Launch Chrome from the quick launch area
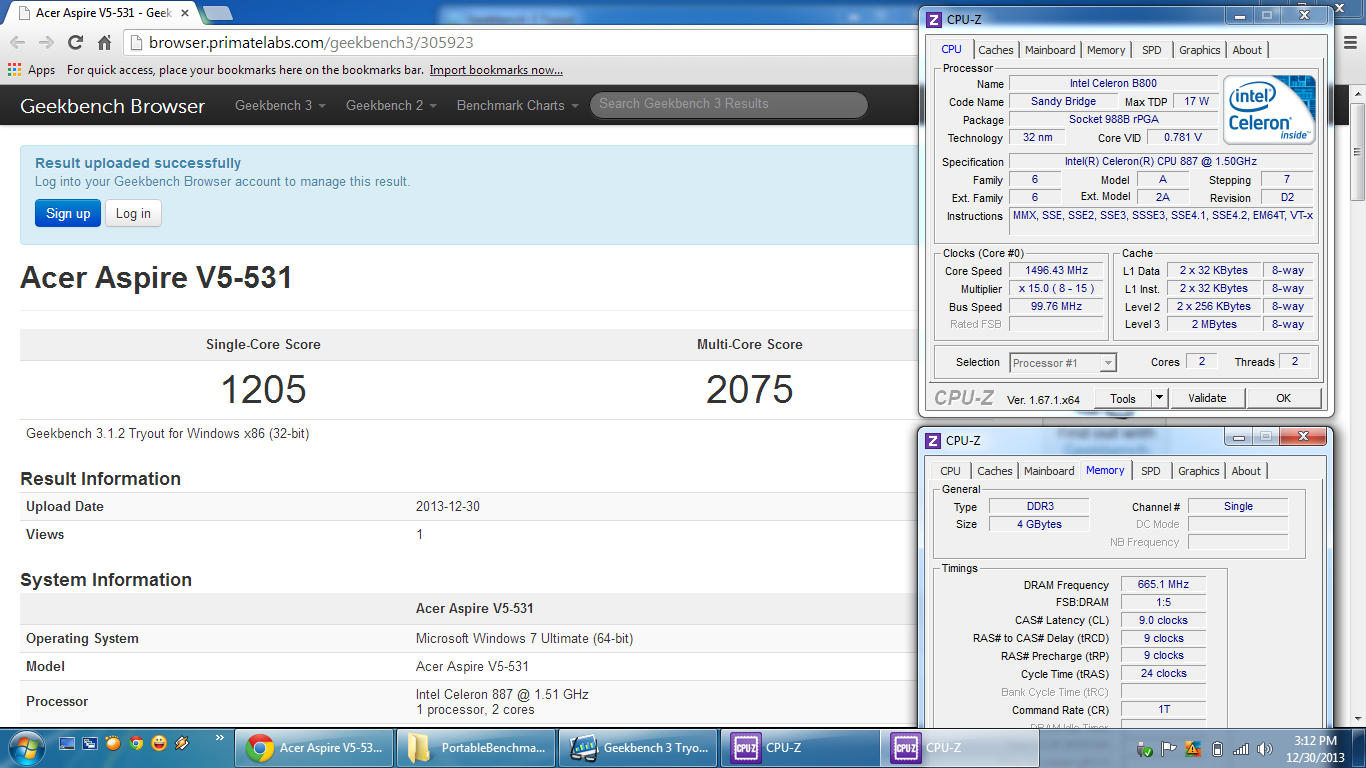This screenshot has height=768, width=1366. 136,744
